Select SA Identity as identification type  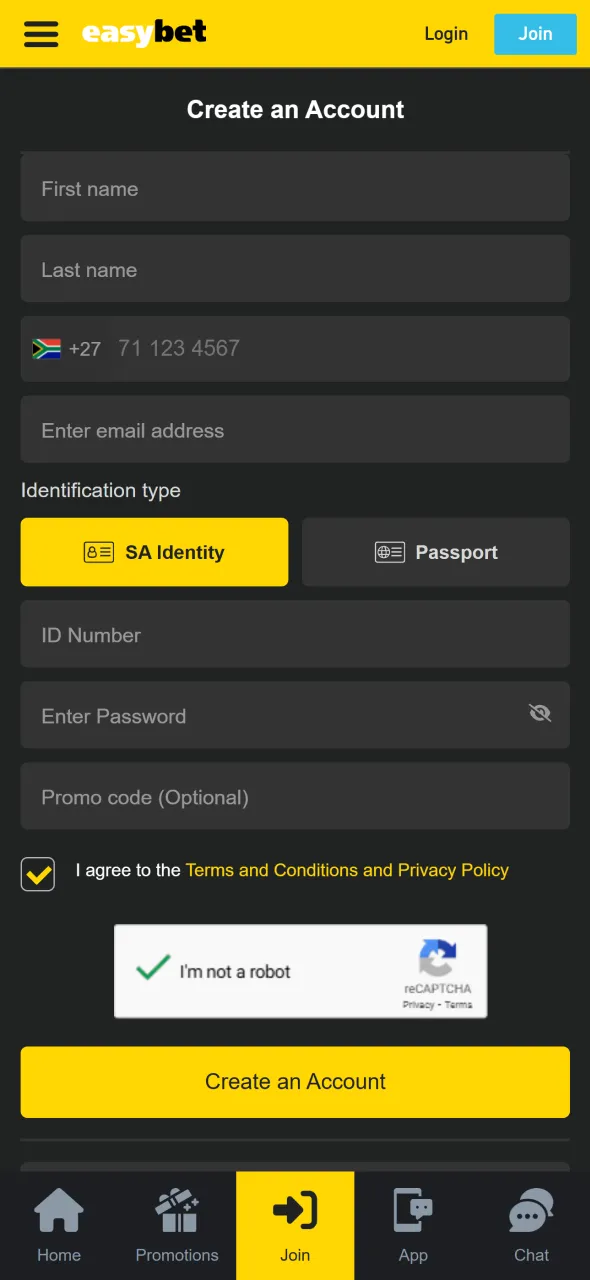coord(154,552)
